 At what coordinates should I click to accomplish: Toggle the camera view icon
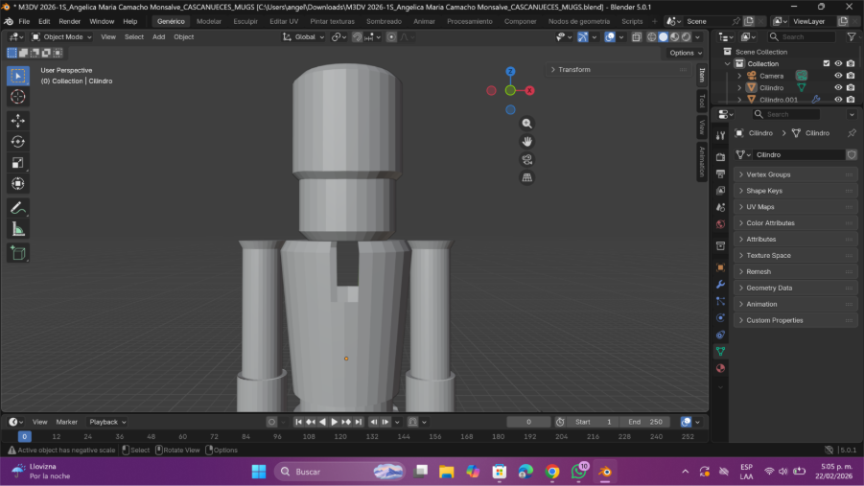[x=527, y=160]
